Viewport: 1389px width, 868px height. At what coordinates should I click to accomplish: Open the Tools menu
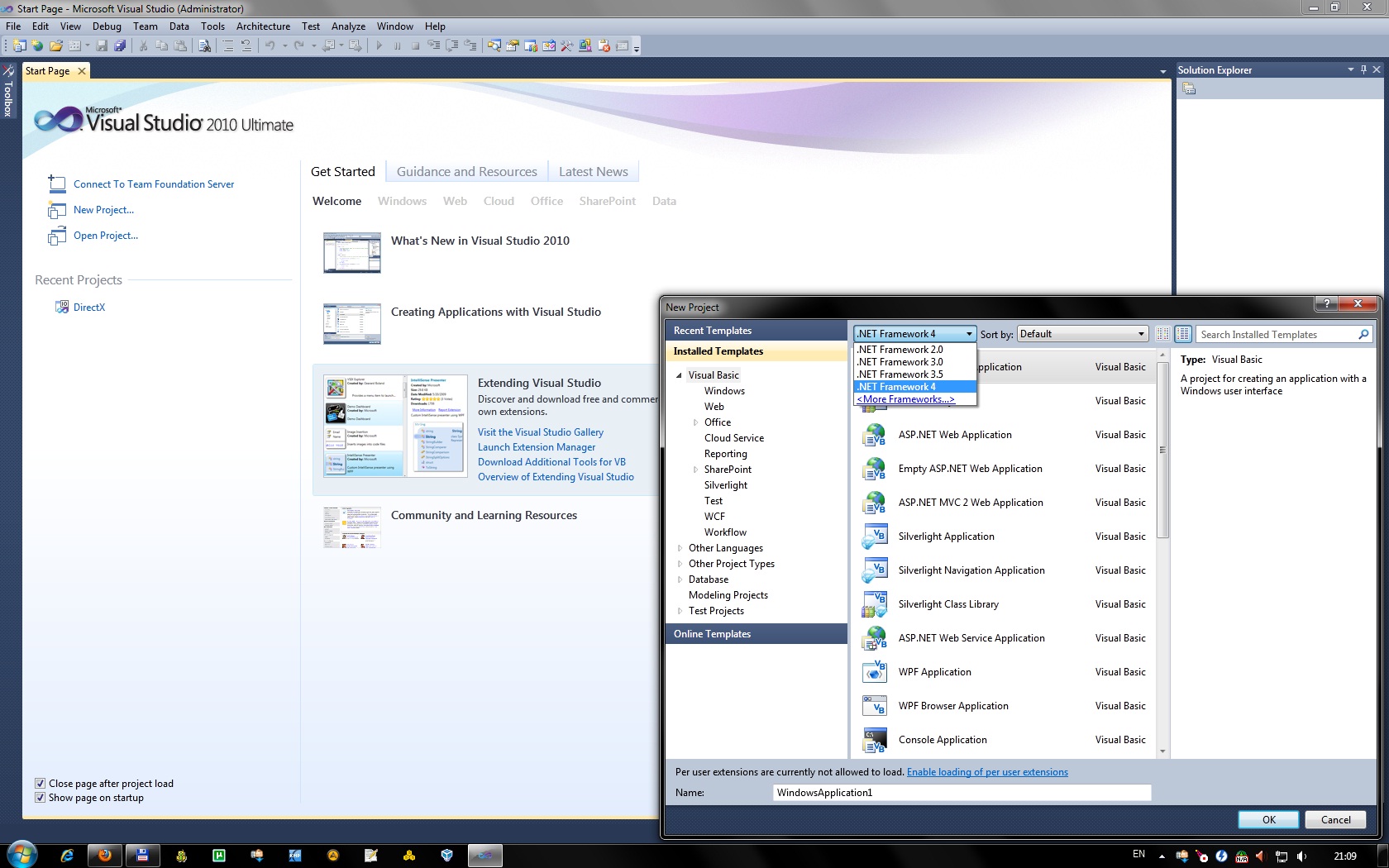[x=212, y=26]
